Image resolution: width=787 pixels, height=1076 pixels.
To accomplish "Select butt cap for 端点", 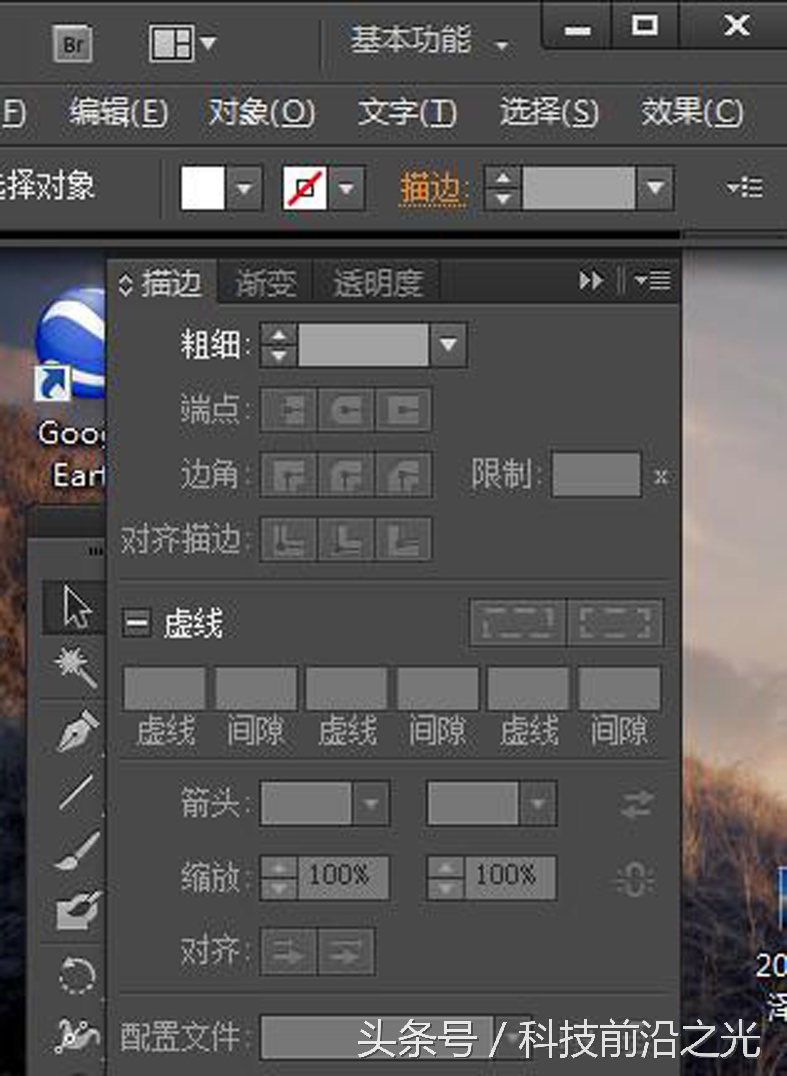I will (289, 410).
